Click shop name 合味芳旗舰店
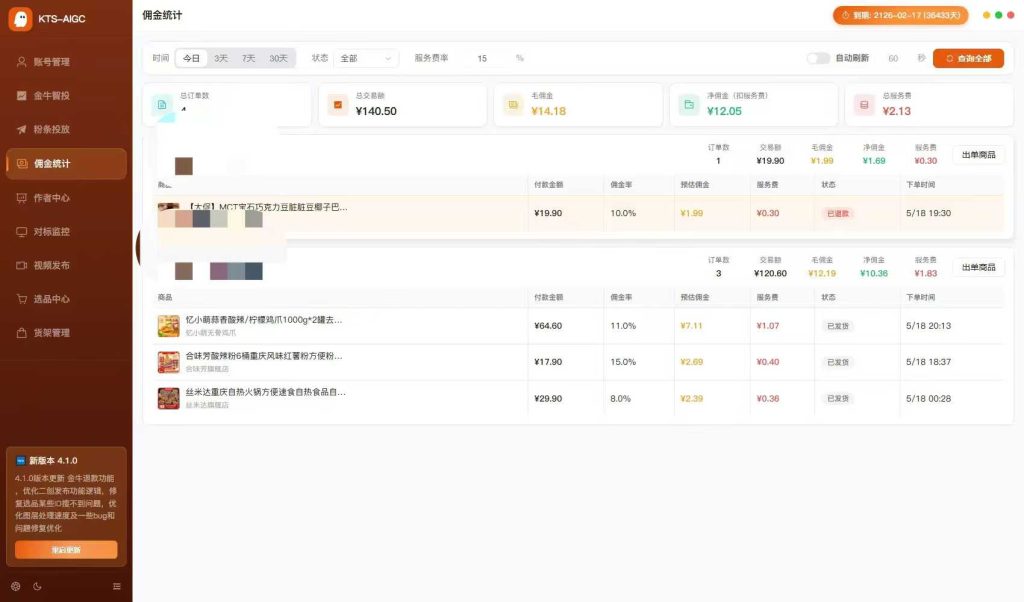 [x=207, y=369]
